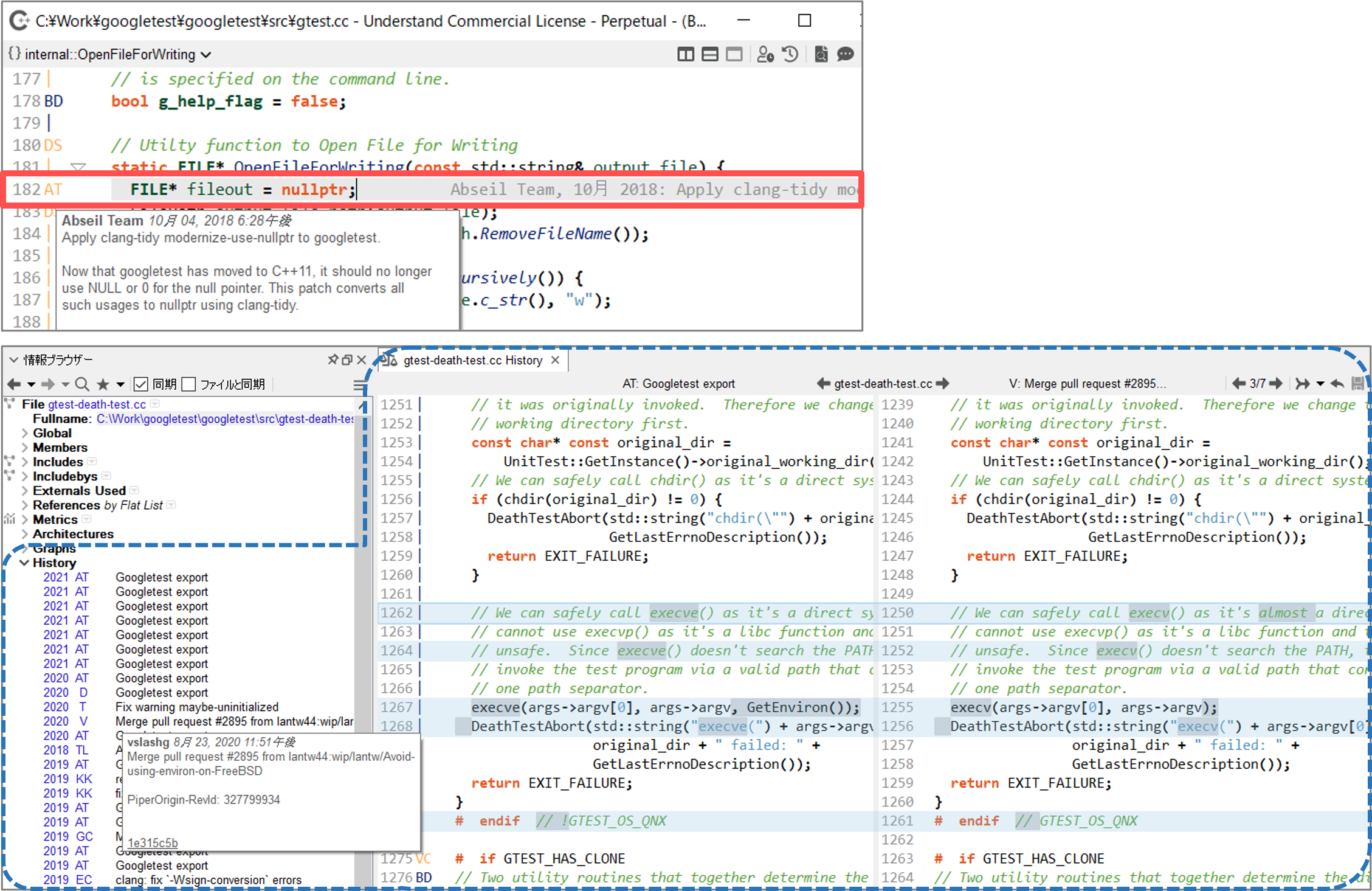This screenshot has width=1372, height=891.
Task: Uncheck the 同期 sync checkbox
Action: (x=140, y=384)
